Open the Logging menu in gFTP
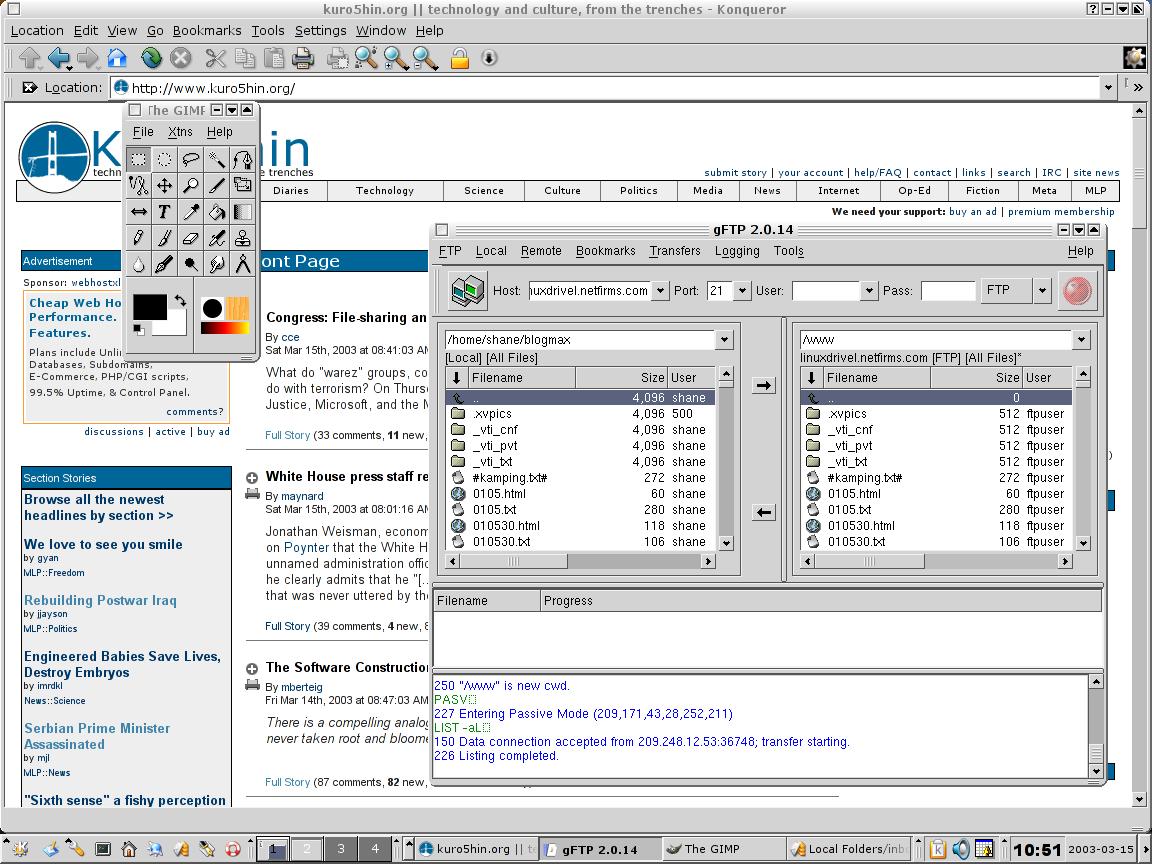The width and height of the screenshot is (1152, 864). click(737, 251)
